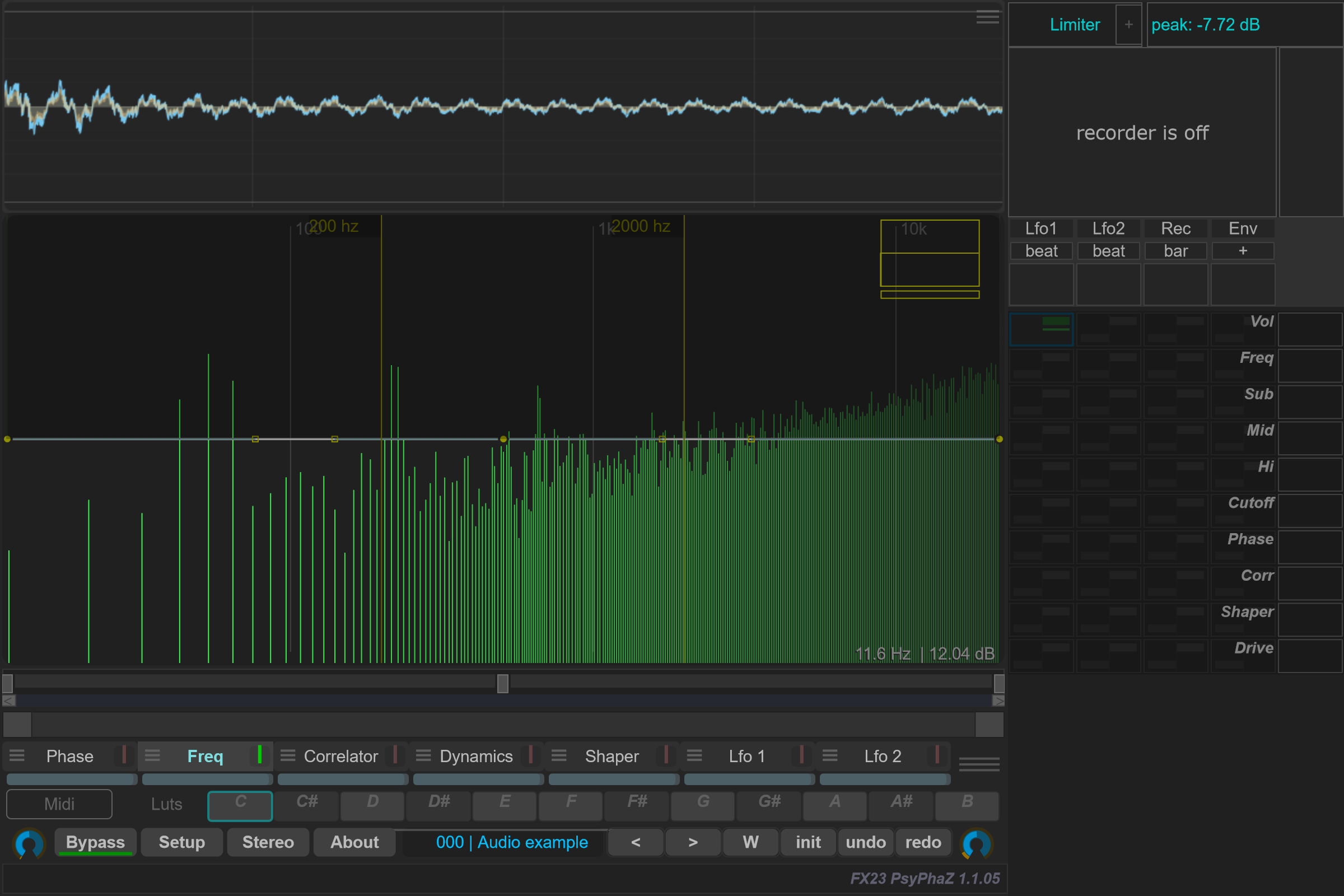1344x896 pixels.
Task: Click the left scroll arrow under the spectrum
Action: pyautogui.click(x=9, y=701)
